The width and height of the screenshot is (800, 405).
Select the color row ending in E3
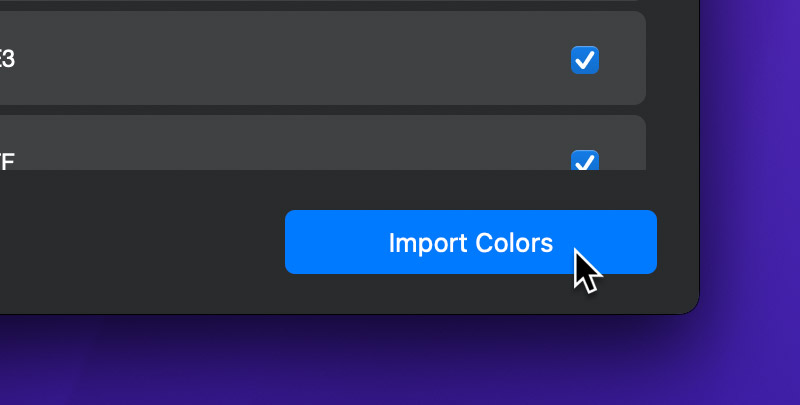(x=300, y=60)
